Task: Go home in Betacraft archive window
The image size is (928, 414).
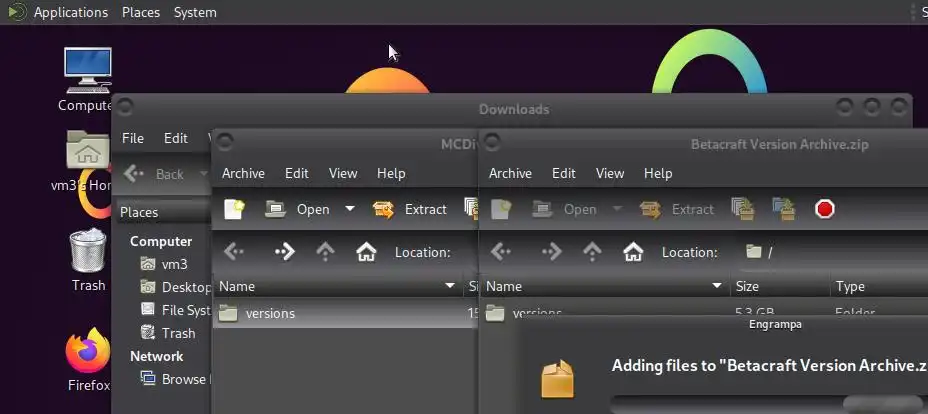Action: (x=633, y=253)
